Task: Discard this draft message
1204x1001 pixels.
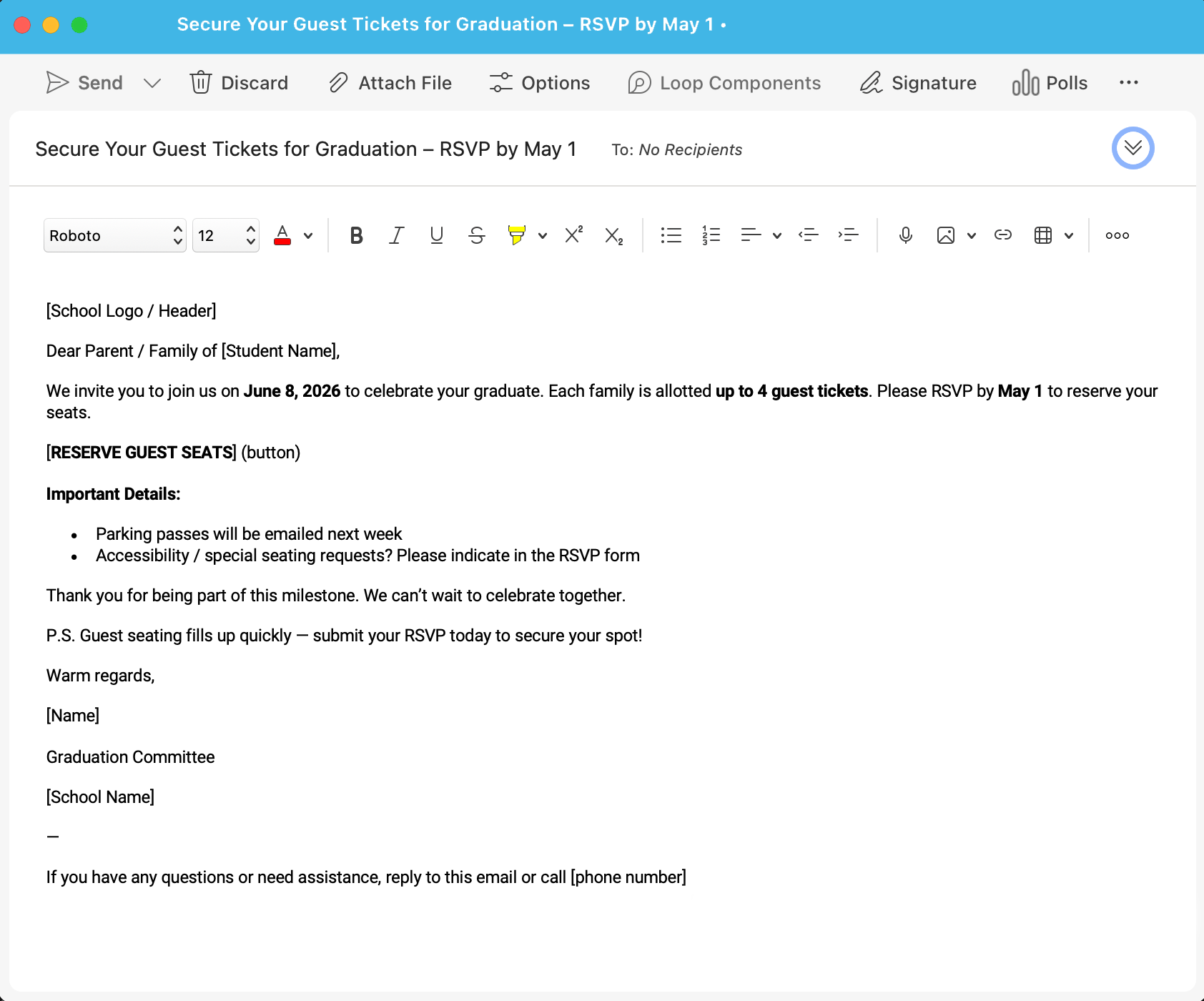Action: tap(239, 83)
